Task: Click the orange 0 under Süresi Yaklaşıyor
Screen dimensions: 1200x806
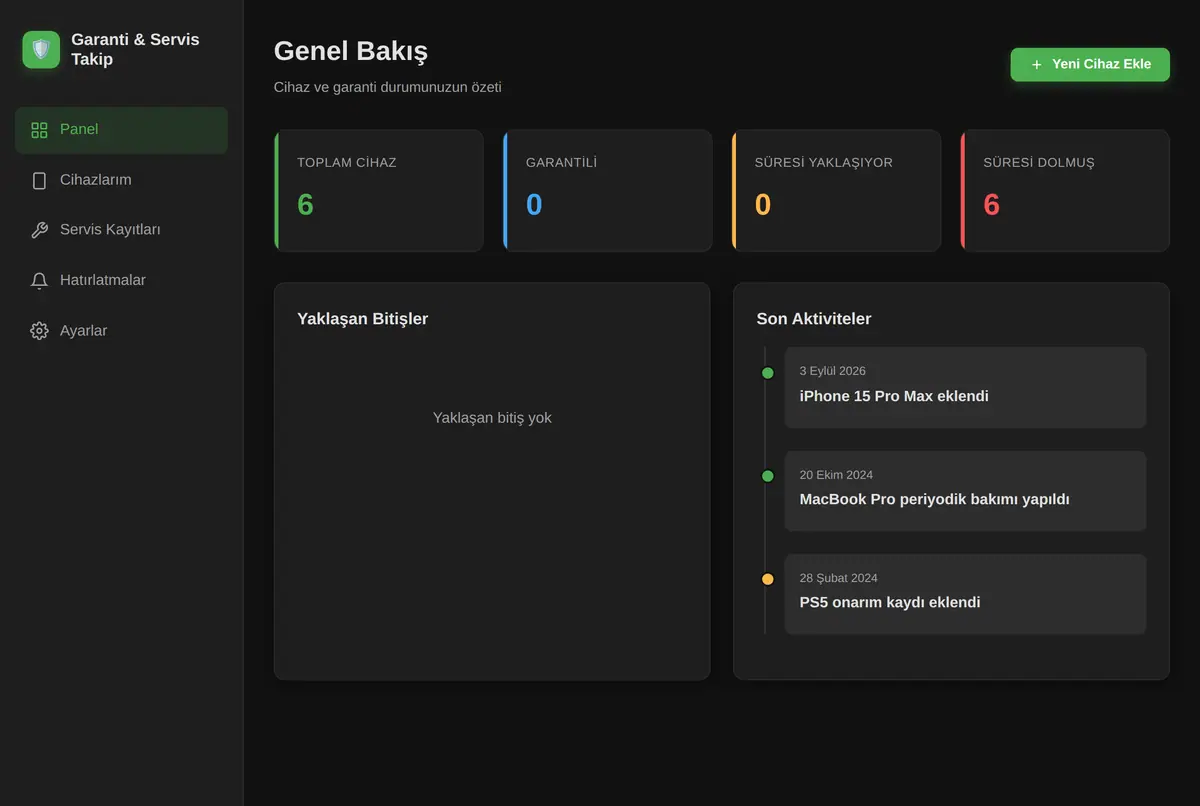Action: (x=763, y=205)
